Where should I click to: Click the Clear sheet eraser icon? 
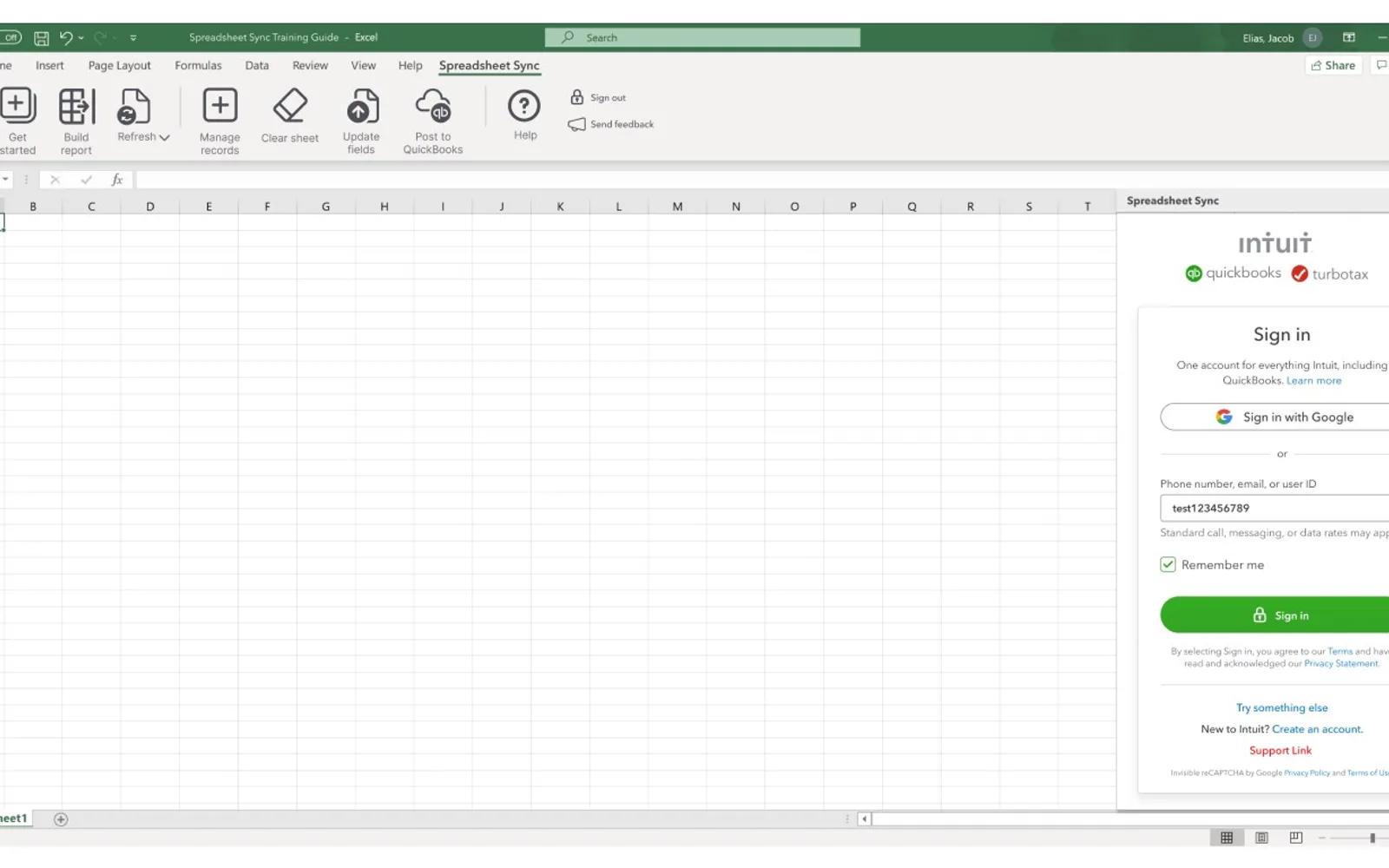point(290,106)
